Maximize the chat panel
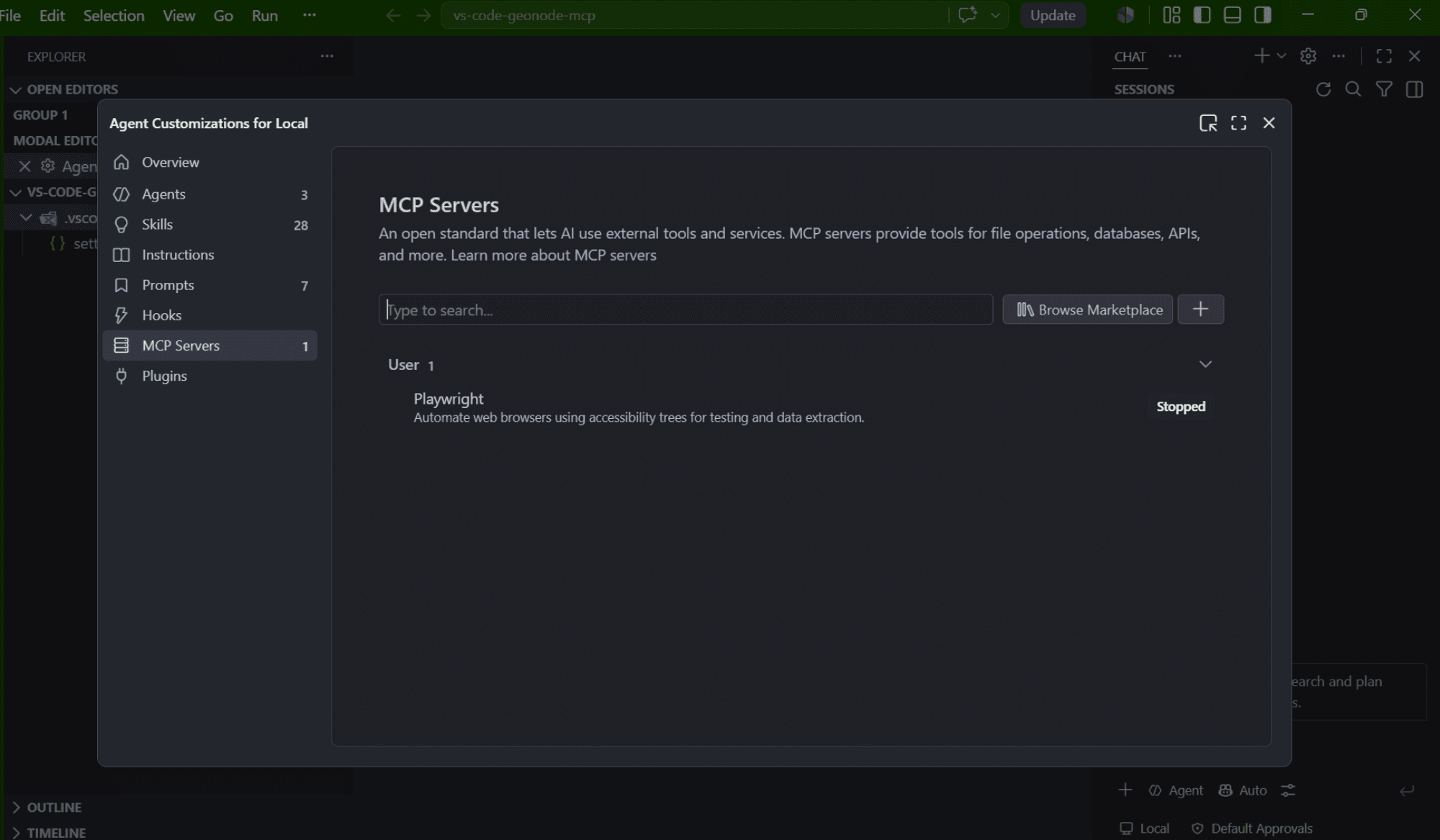 tap(1384, 56)
